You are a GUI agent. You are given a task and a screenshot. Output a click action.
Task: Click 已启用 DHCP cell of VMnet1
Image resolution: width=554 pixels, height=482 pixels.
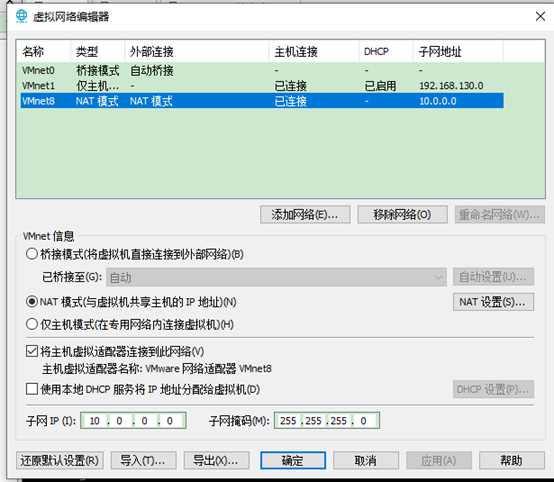tap(380, 86)
